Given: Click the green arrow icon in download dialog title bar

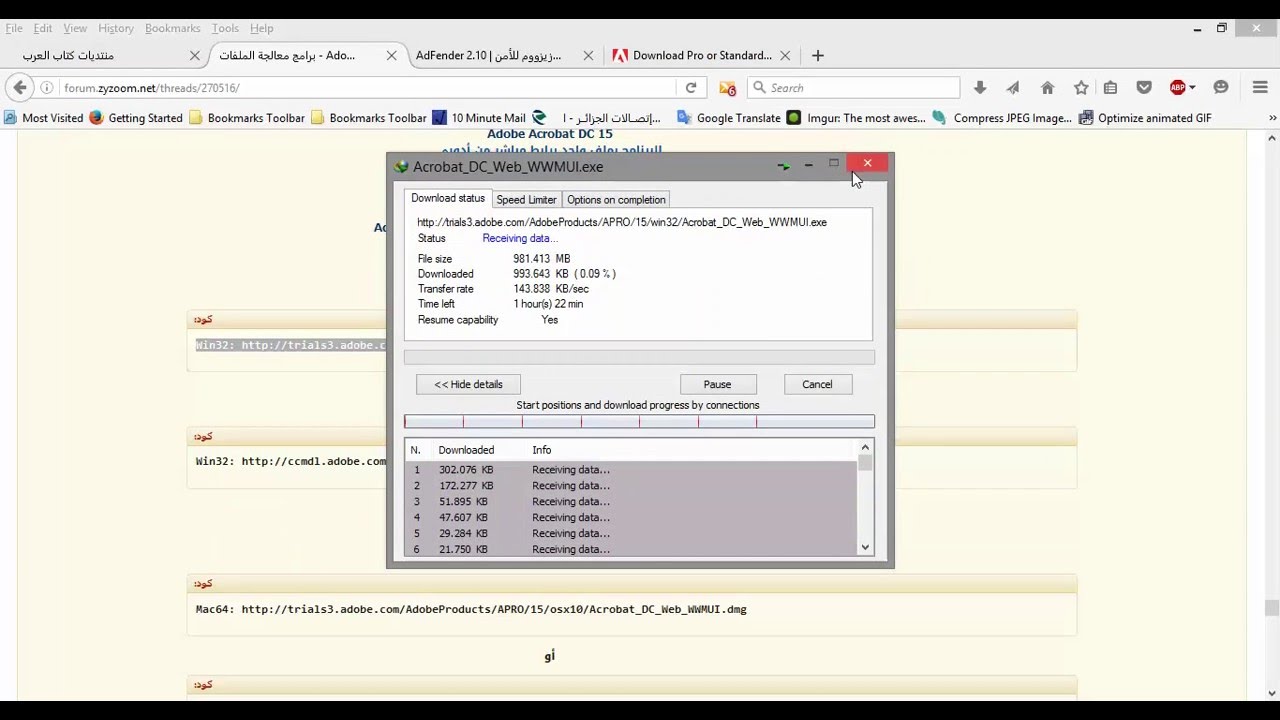Looking at the screenshot, I should (783, 166).
